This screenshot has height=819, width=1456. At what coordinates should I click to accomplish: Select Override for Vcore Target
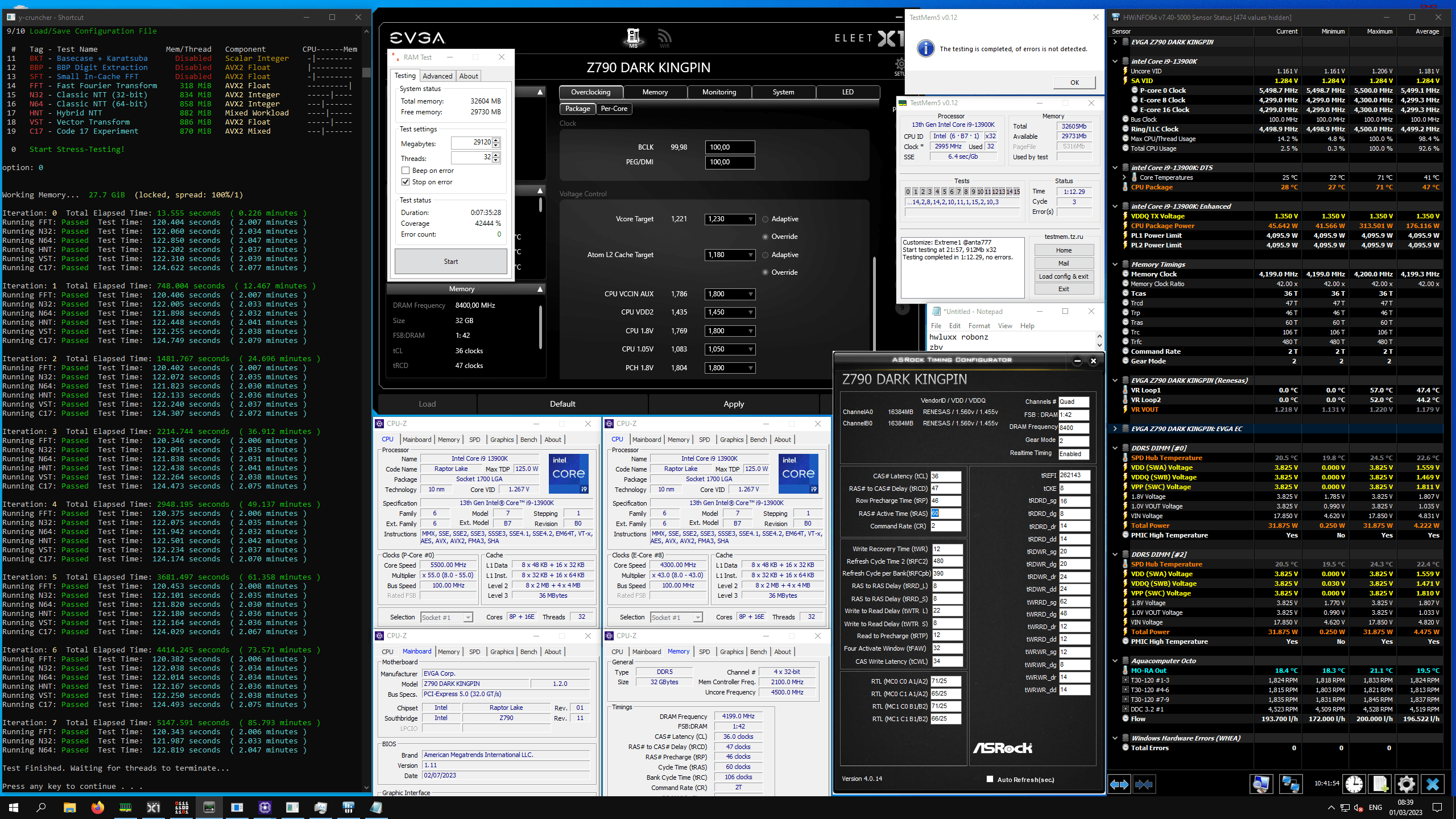pos(766,237)
